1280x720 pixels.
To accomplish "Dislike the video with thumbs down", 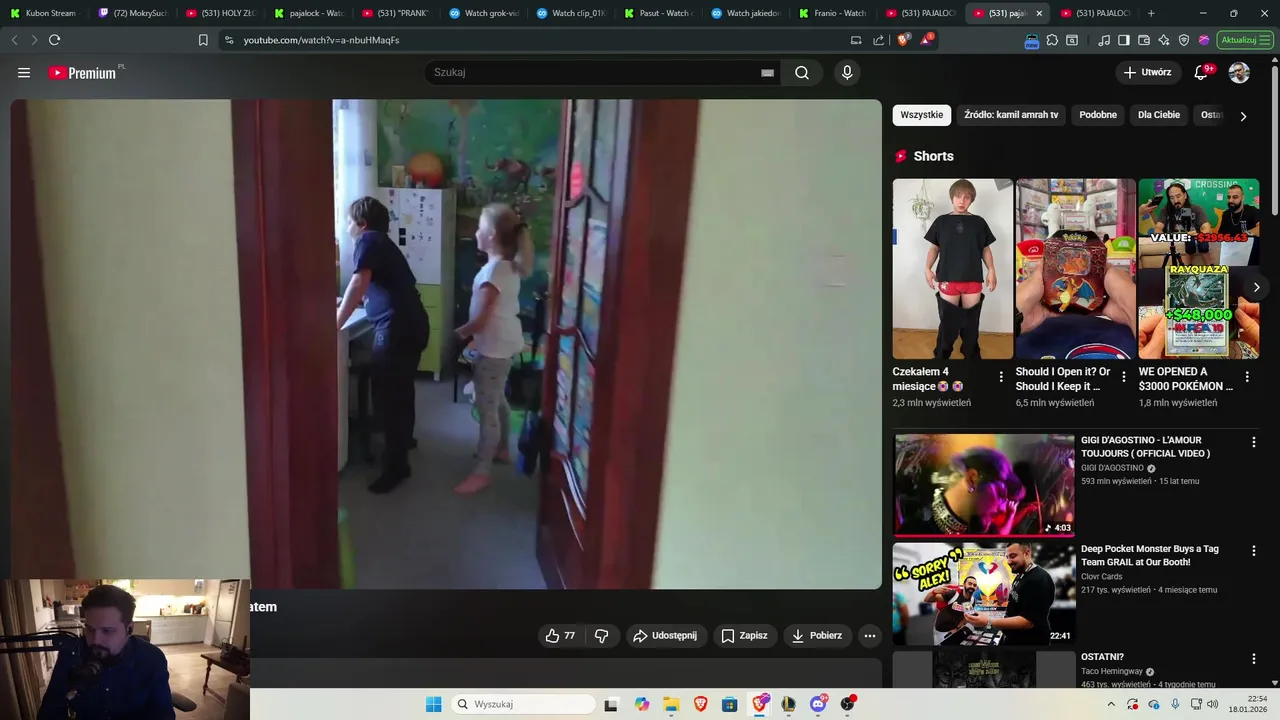I will pyautogui.click(x=601, y=635).
